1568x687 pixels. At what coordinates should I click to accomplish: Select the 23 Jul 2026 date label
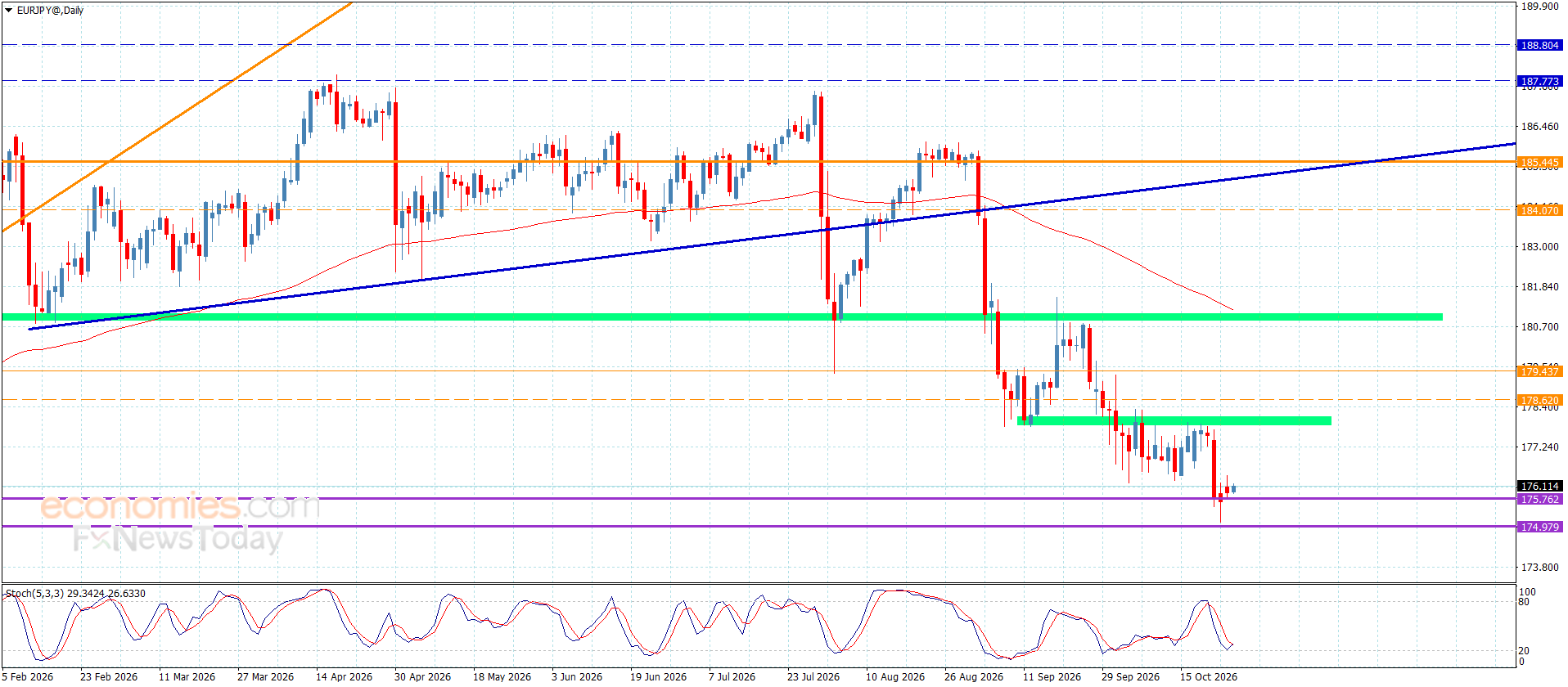[x=813, y=677]
